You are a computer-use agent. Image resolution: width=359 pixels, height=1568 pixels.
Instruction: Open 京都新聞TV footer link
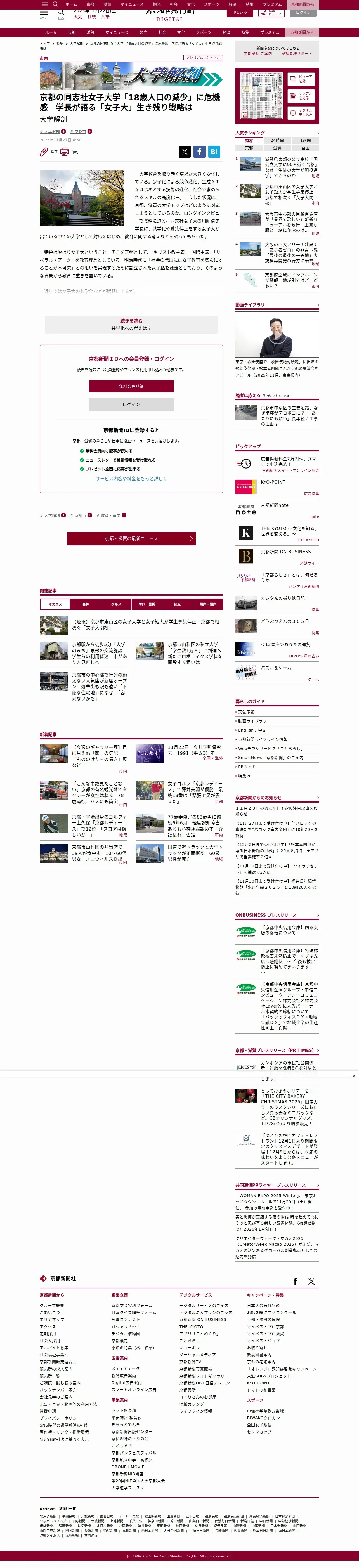[x=190, y=1361]
